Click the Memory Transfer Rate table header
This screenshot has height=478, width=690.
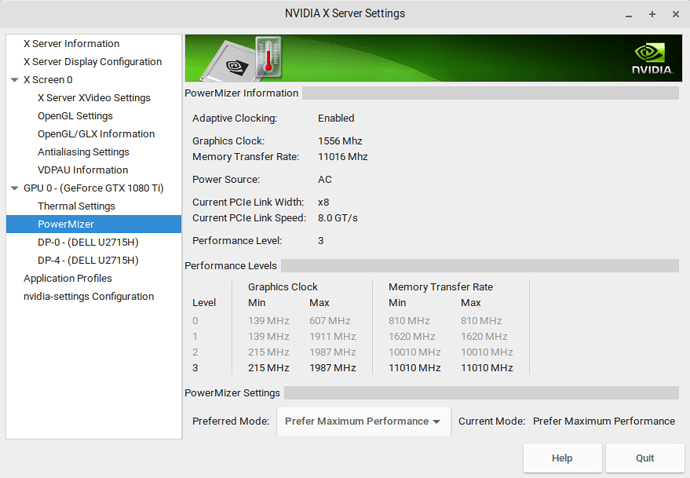click(x=440, y=287)
